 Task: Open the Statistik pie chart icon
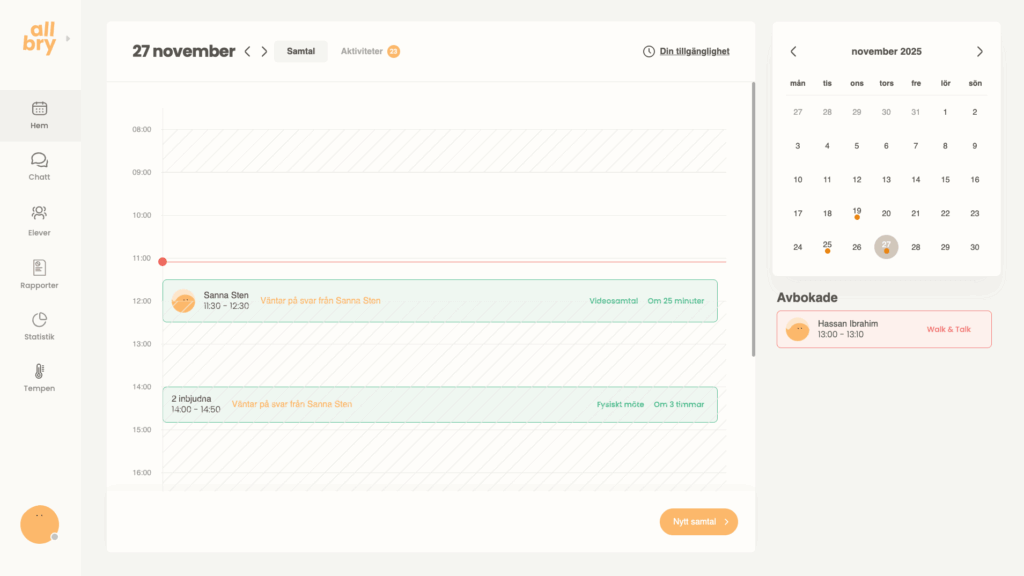pyautogui.click(x=39, y=320)
